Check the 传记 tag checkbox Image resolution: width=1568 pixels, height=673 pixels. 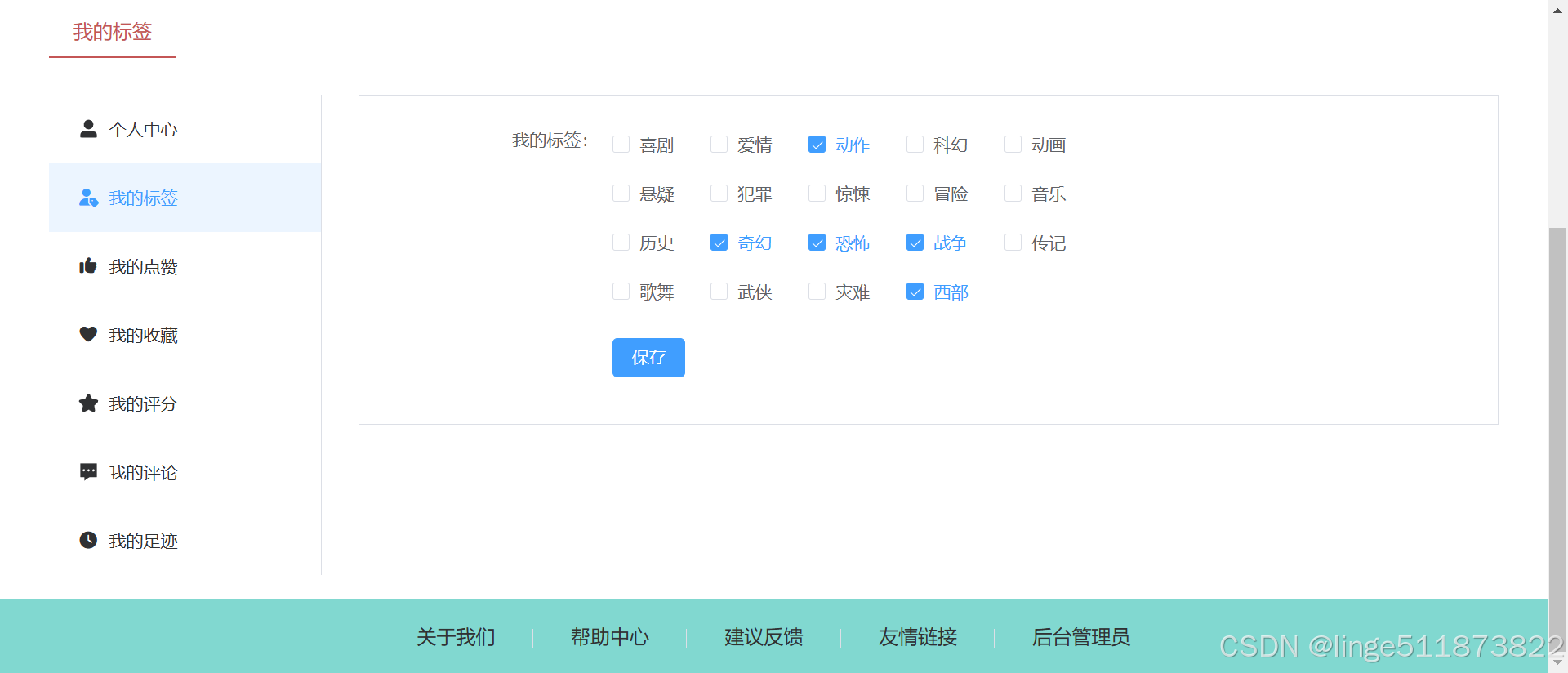pyautogui.click(x=1013, y=243)
